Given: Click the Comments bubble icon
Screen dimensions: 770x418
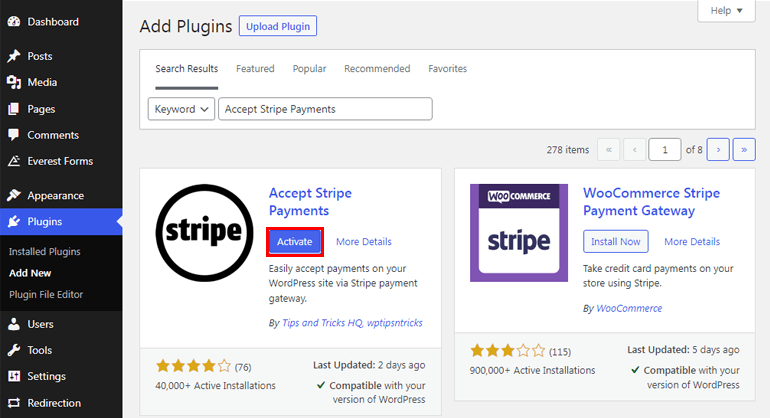Looking at the screenshot, I should 14,135.
